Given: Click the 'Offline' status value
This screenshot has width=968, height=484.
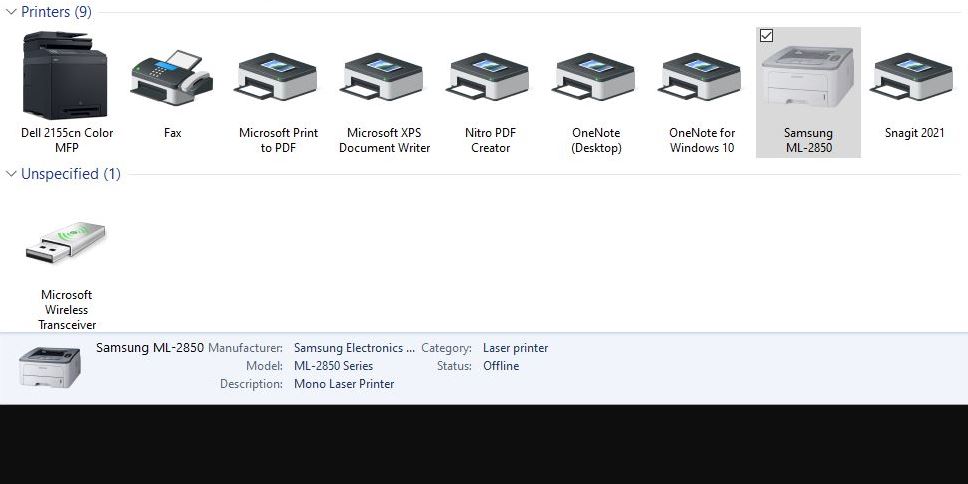Looking at the screenshot, I should click(x=501, y=366).
